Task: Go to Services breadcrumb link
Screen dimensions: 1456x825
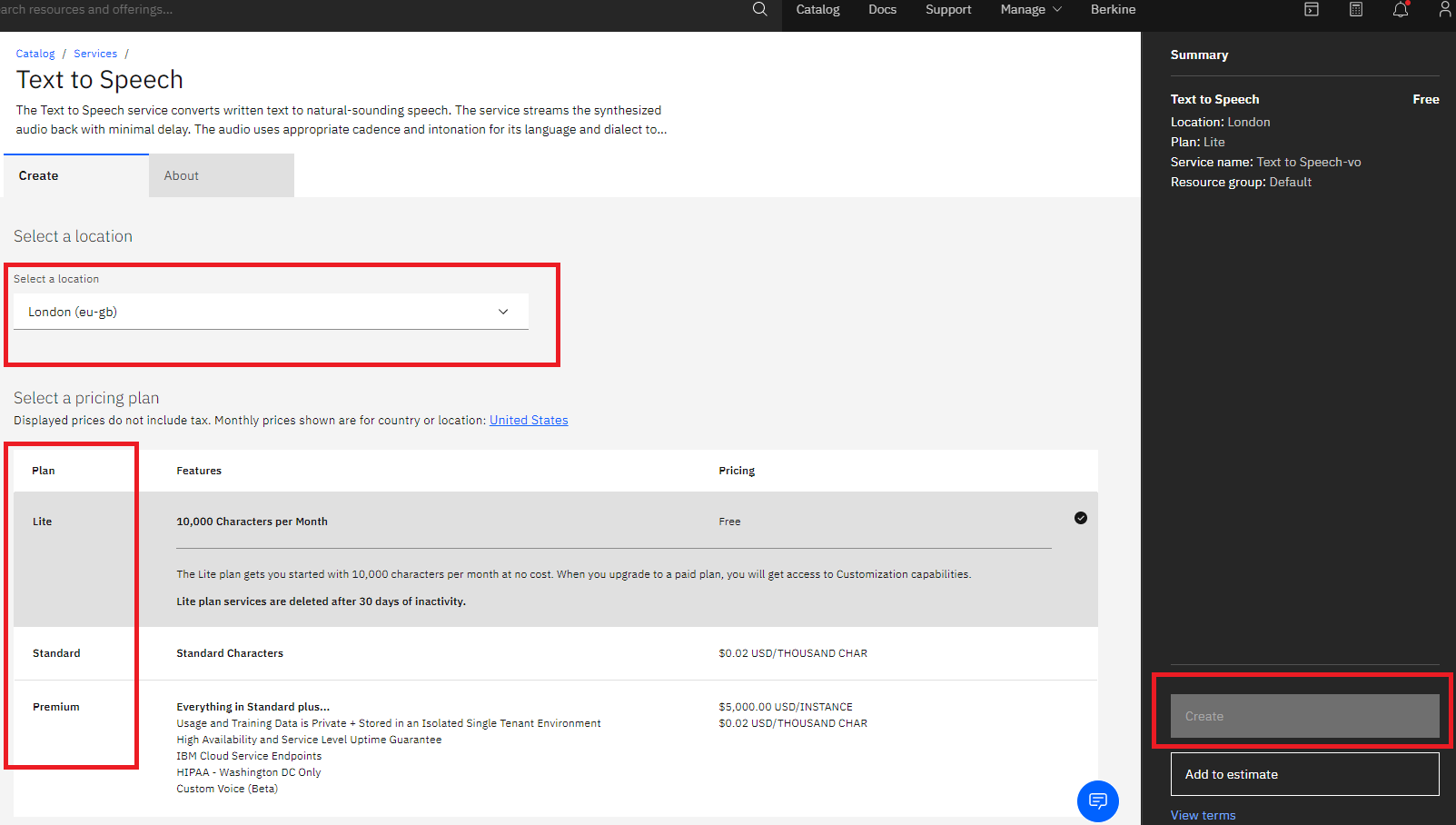Action: tap(95, 54)
